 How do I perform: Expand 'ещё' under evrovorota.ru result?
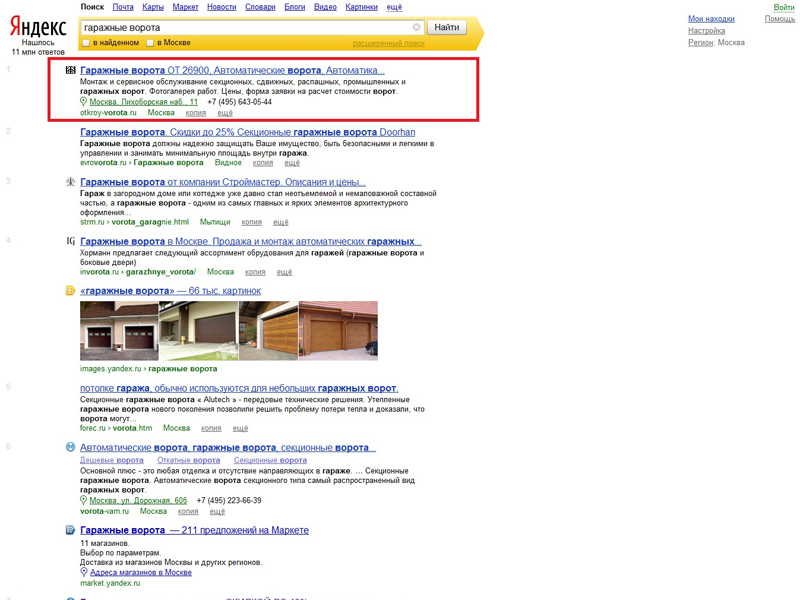[292, 163]
